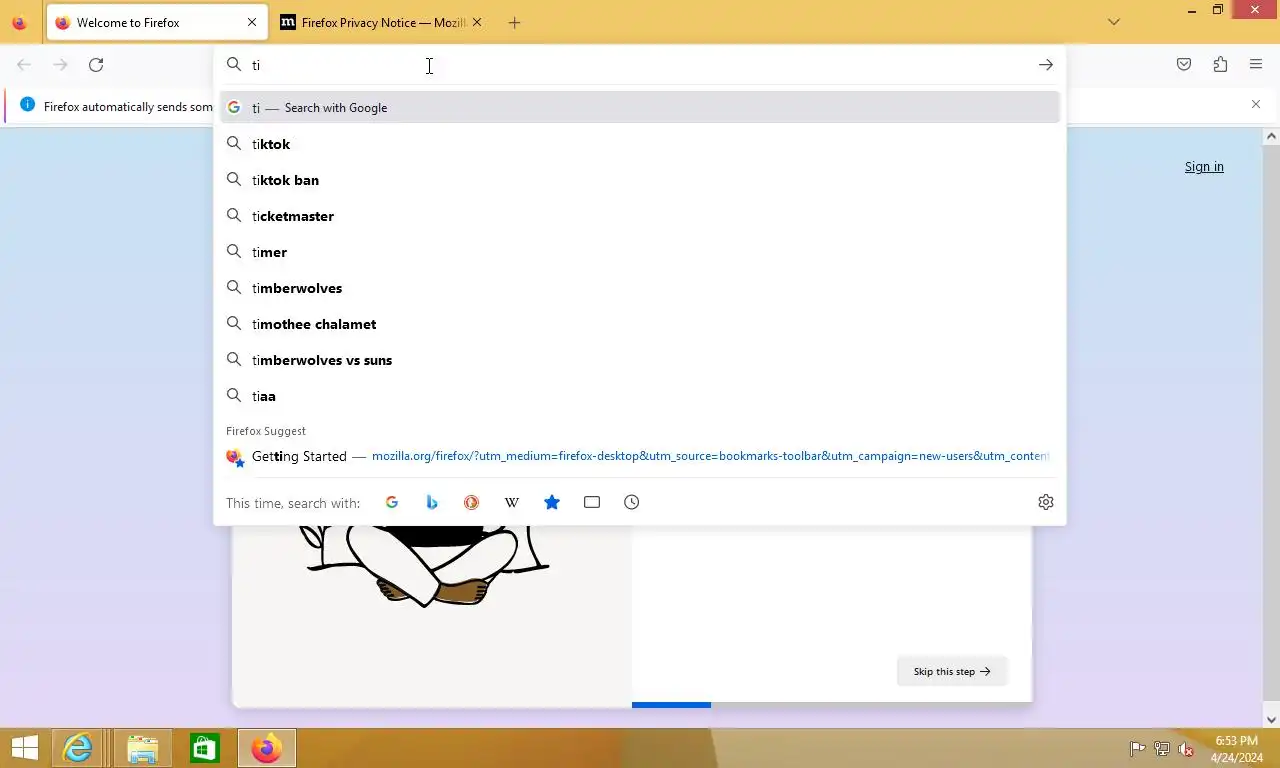Open the Store app on the taskbar
The image size is (1280, 768).
point(205,748)
